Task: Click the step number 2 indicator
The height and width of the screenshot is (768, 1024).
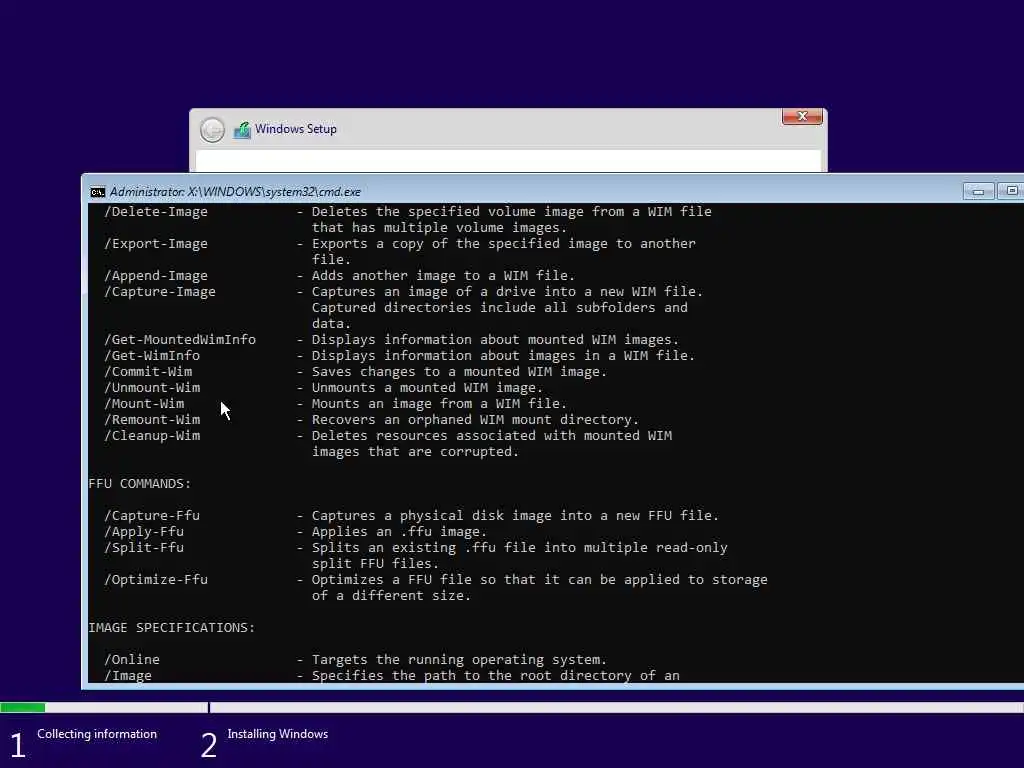Action: [208, 746]
